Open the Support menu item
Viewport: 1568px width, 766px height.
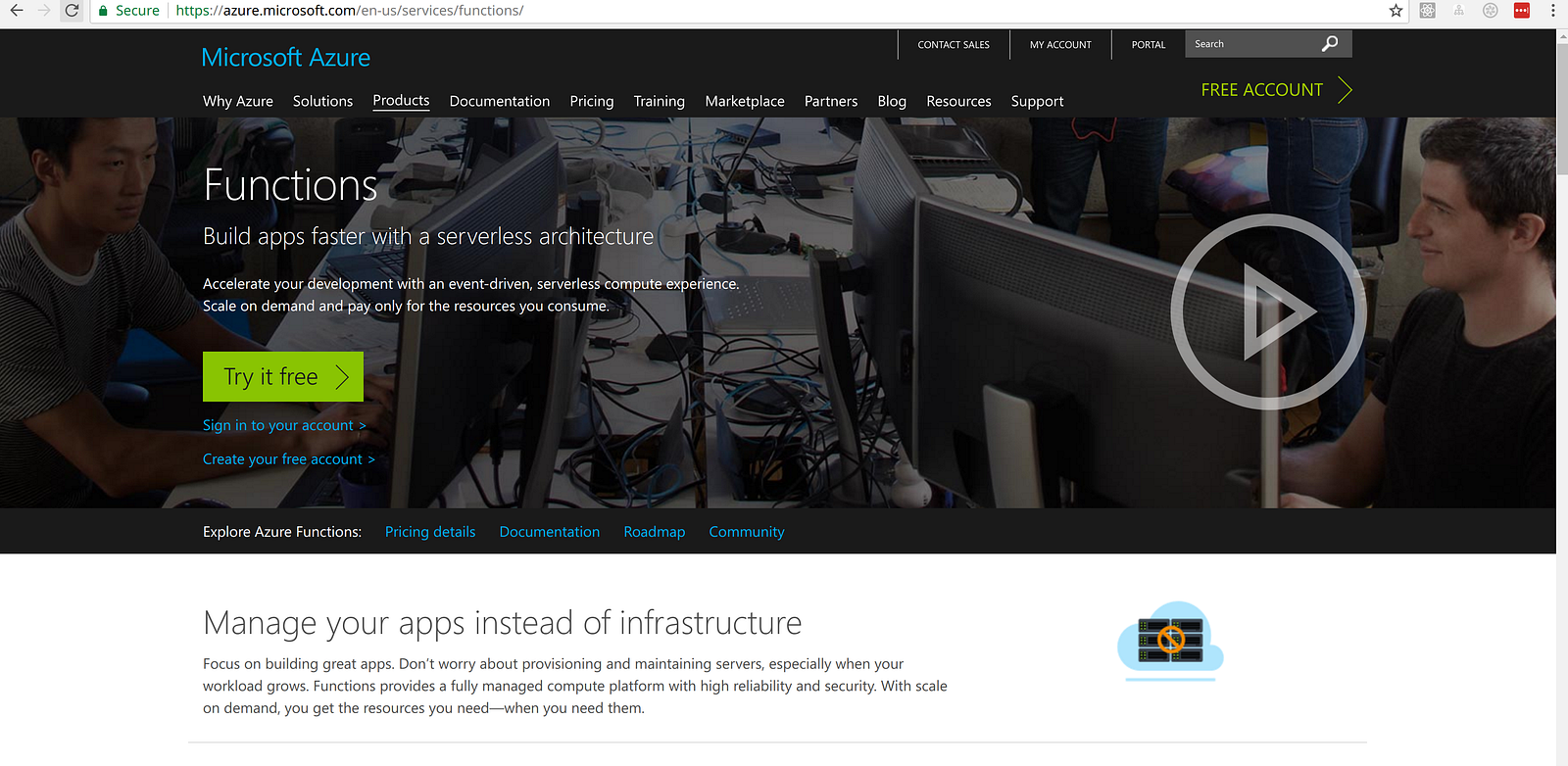point(1037,101)
